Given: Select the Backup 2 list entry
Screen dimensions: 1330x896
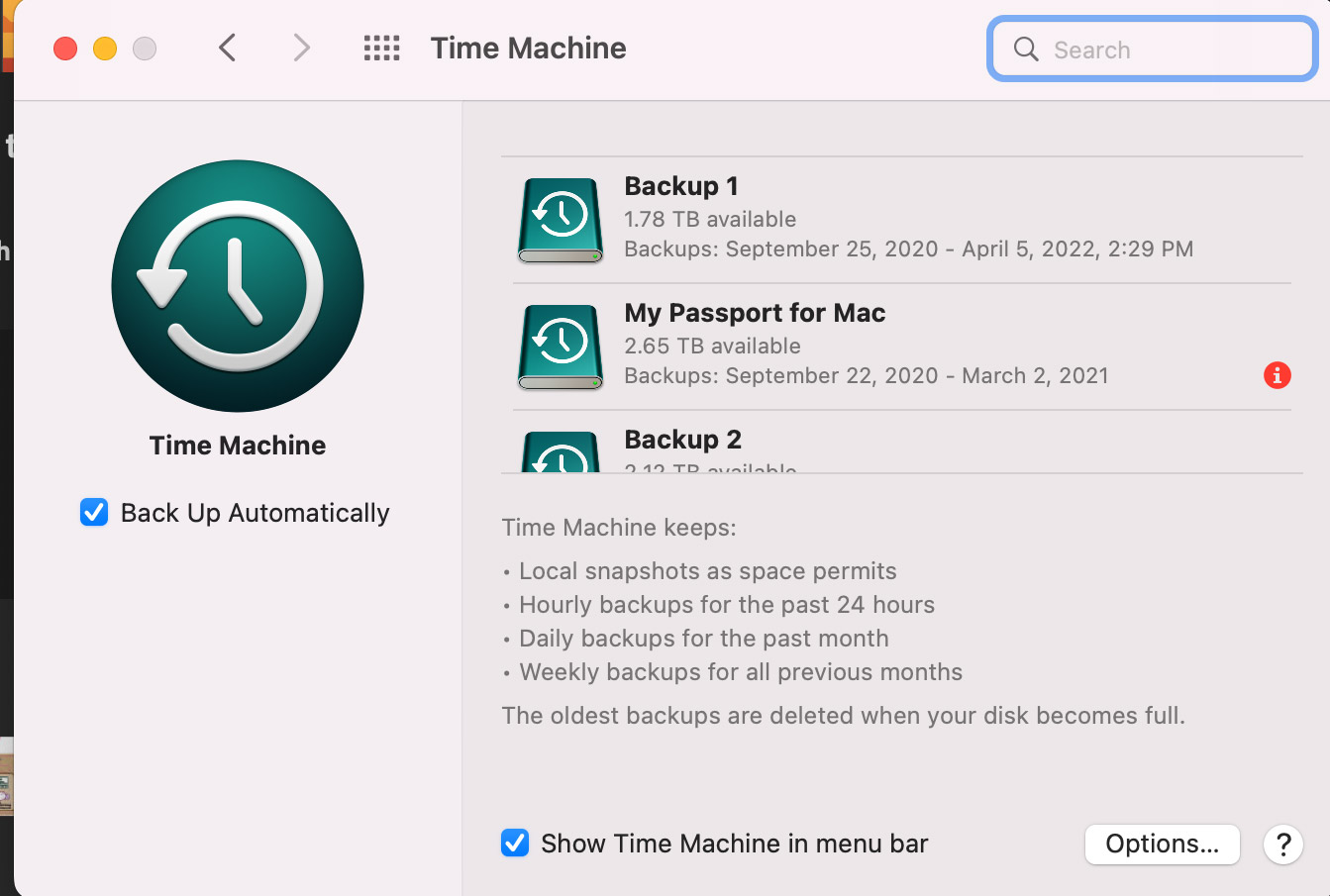Looking at the screenshot, I should pyautogui.click(x=891, y=446).
